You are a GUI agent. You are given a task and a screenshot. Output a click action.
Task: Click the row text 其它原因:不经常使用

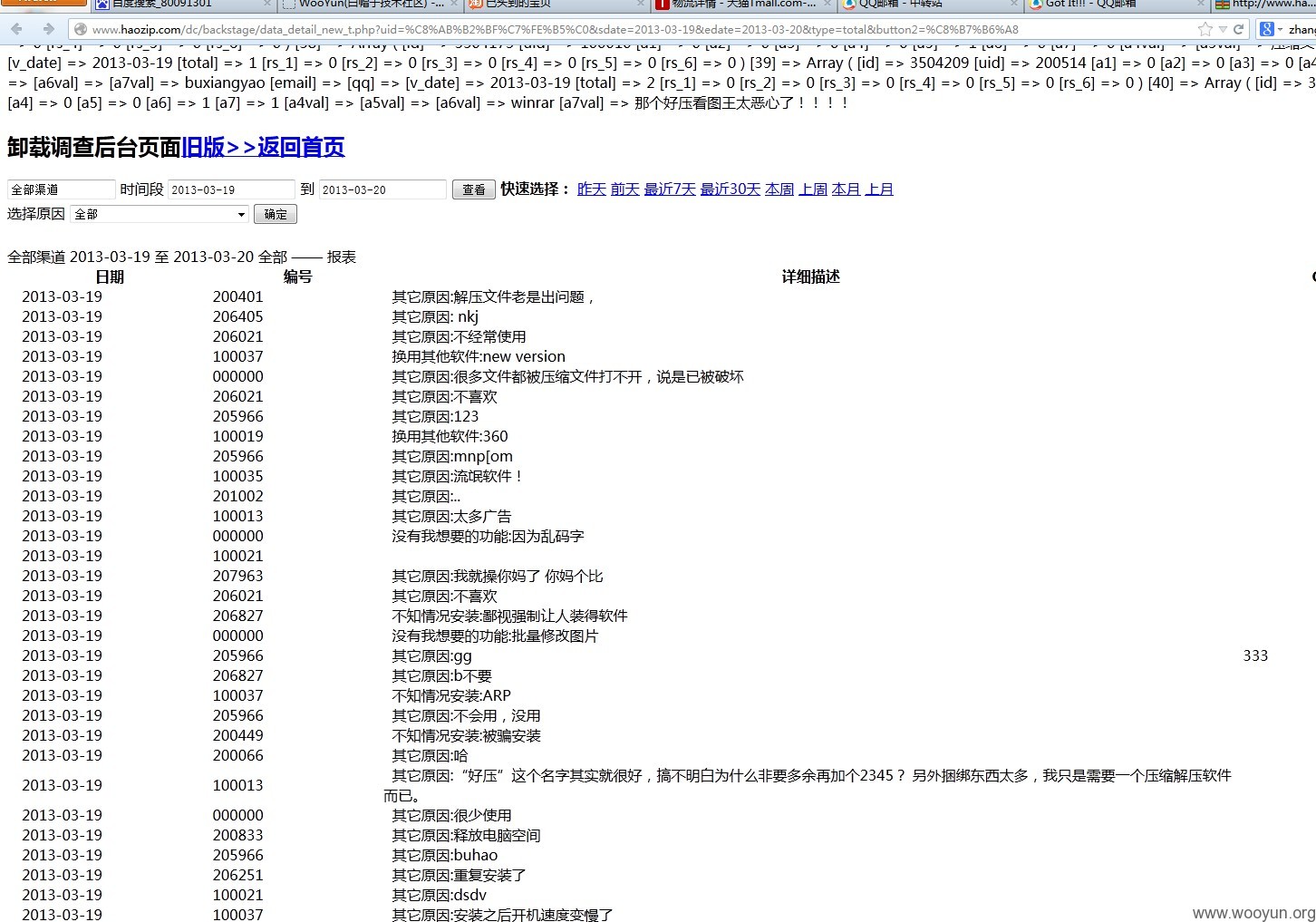[x=459, y=336]
